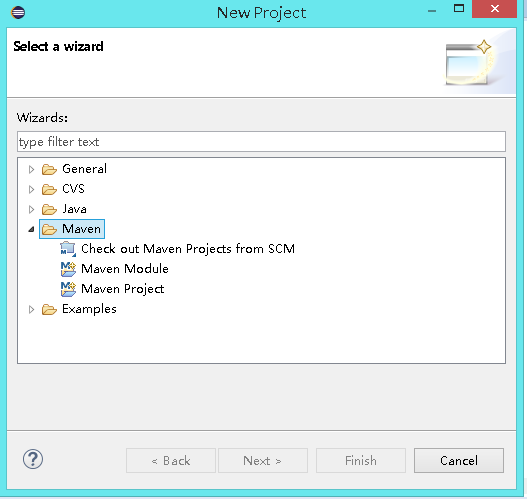Expand the General category arrow
Viewport: 527px width, 499px height.
tap(31, 169)
